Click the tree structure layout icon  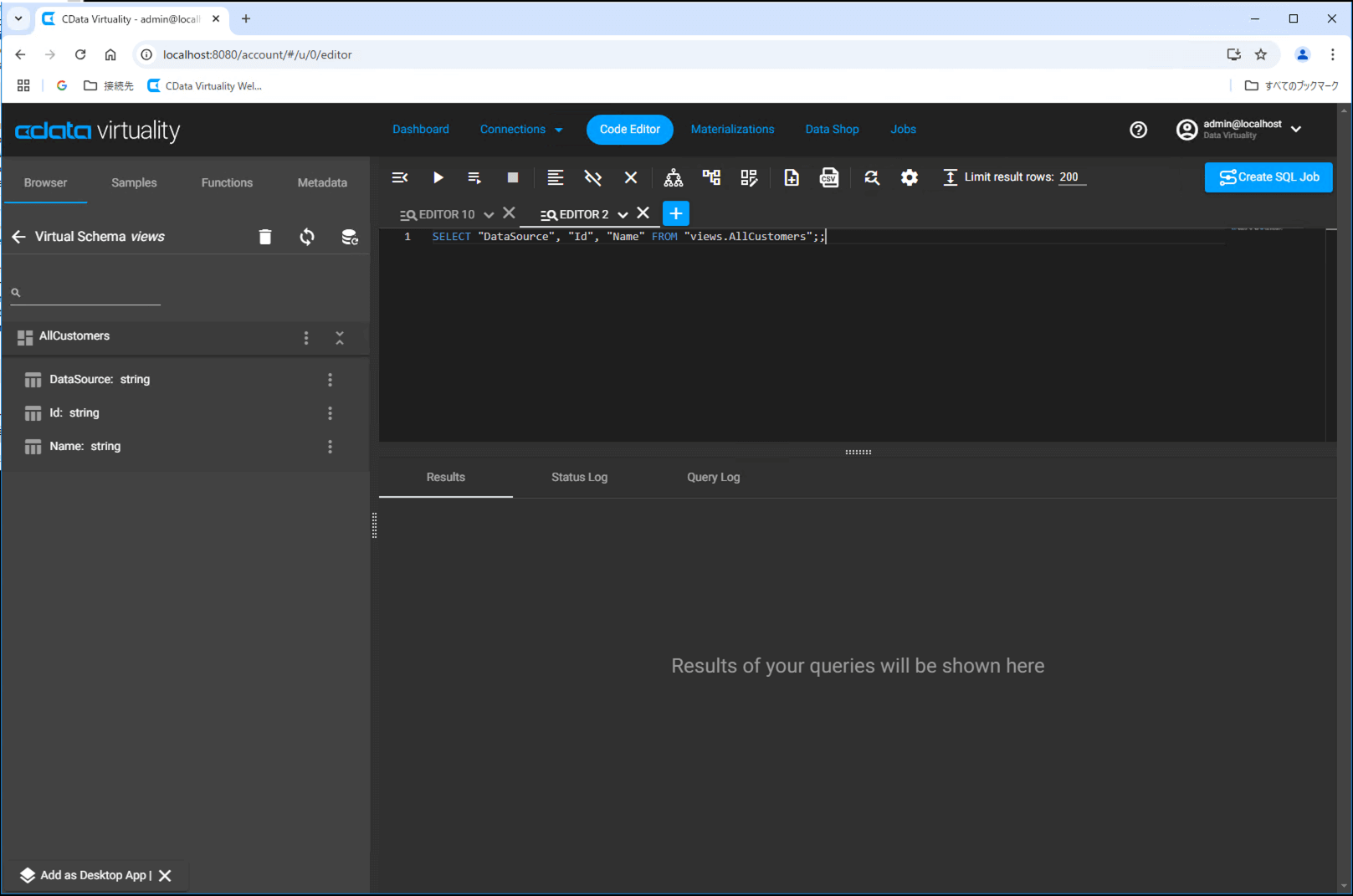[x=711, y=177]
